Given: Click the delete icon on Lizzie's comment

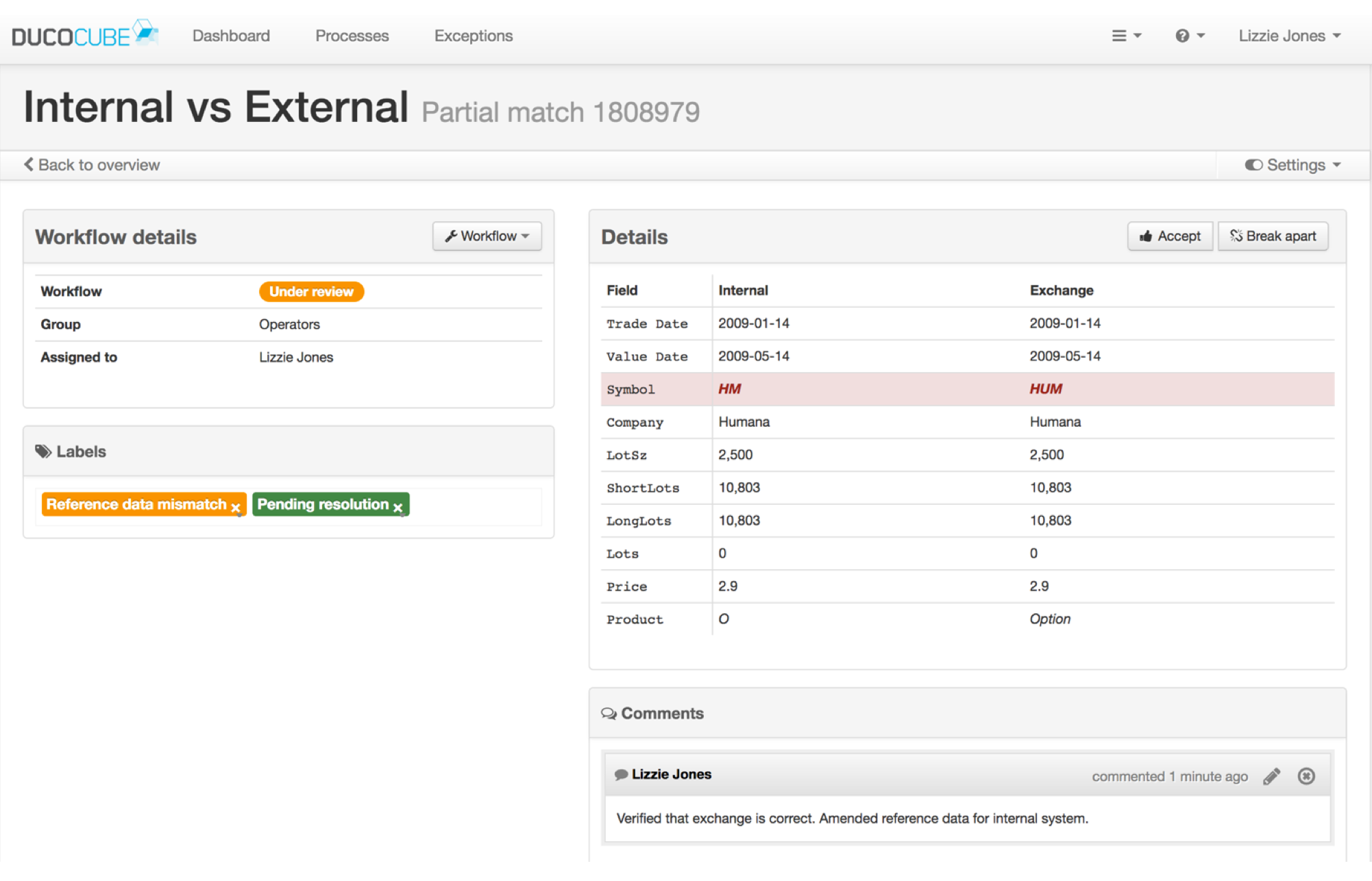Looking at the screenshot, I should coord(1307,776).
